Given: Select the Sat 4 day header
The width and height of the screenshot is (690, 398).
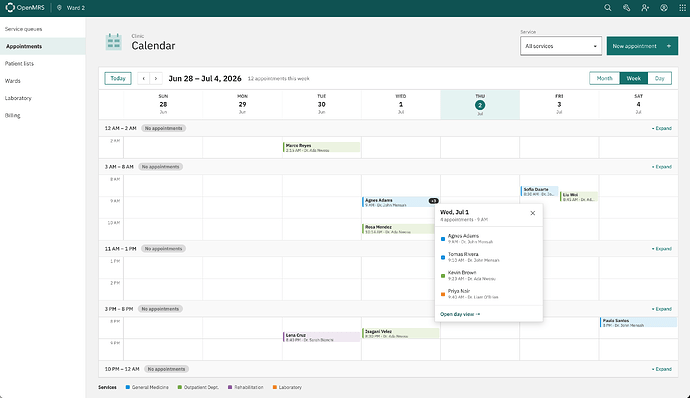Looking at the screenshot, I should (x=638, y=104).
